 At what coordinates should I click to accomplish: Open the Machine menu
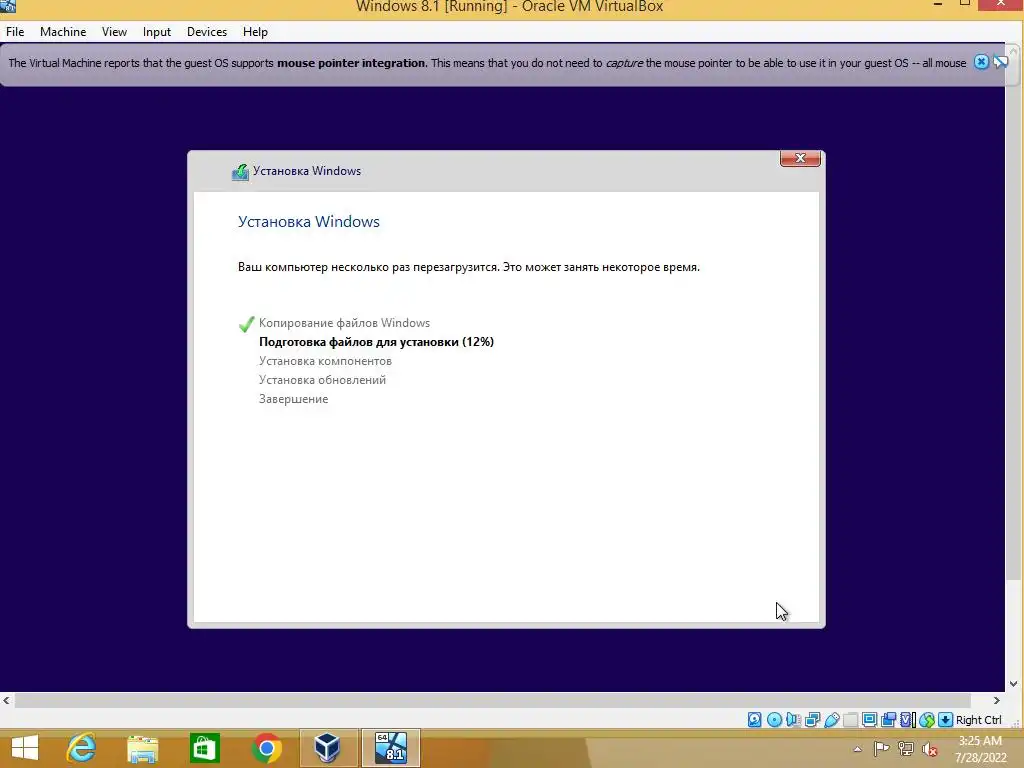[63, 31]
